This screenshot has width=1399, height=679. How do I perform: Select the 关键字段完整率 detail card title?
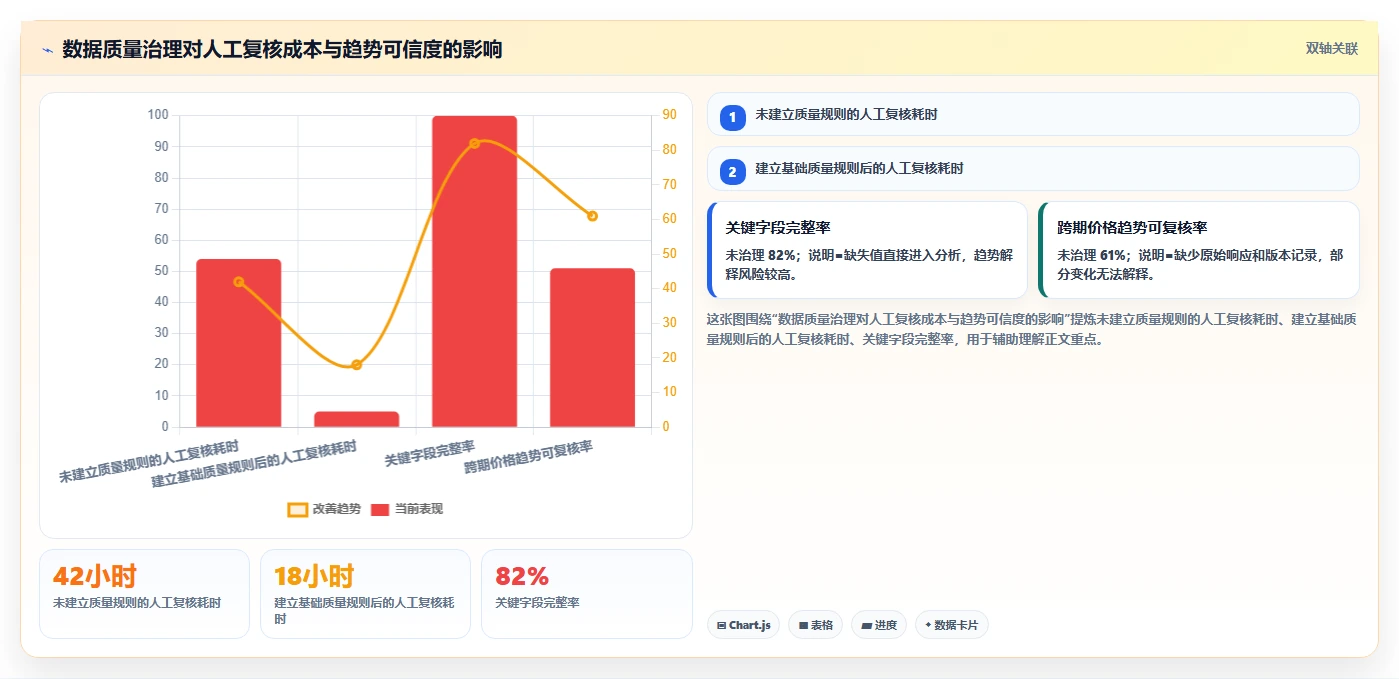[x=778, y=228]
